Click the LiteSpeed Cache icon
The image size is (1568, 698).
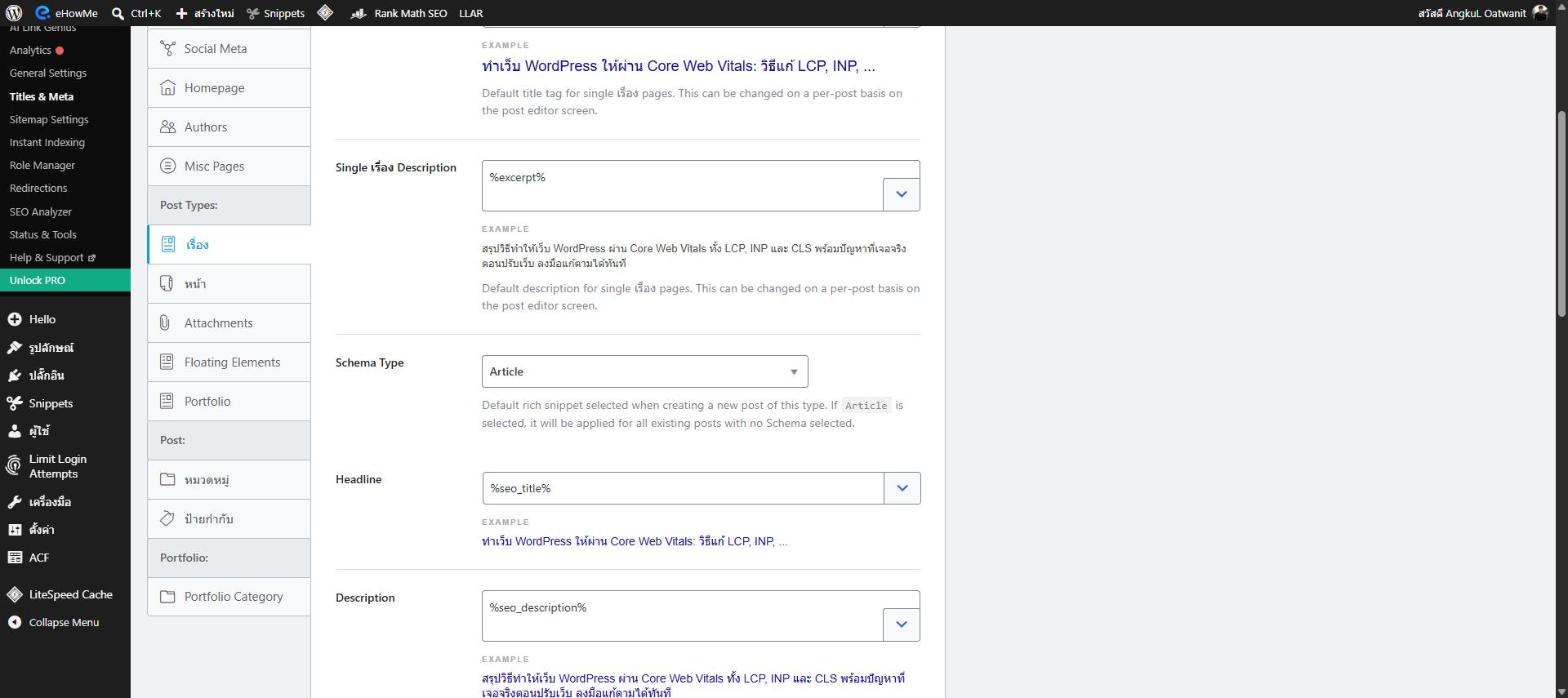coord(14,595)
